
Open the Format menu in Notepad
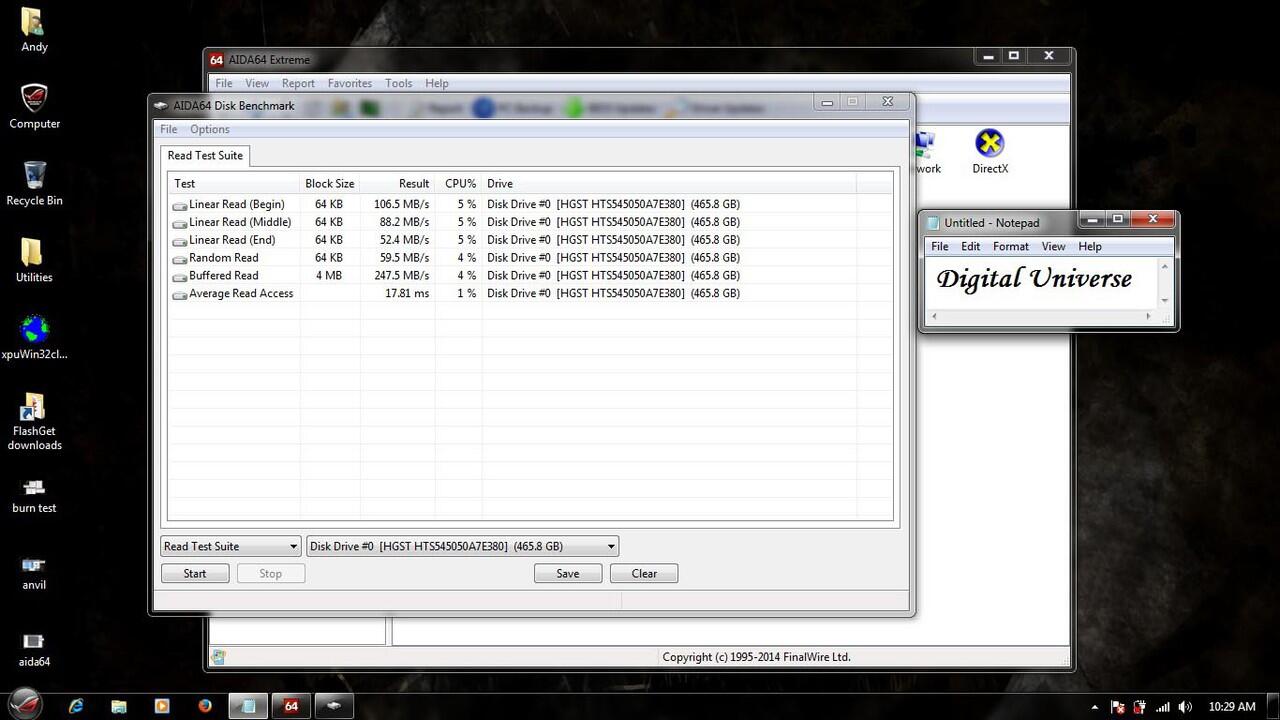pyautogui.click(x=1011, y=246)
